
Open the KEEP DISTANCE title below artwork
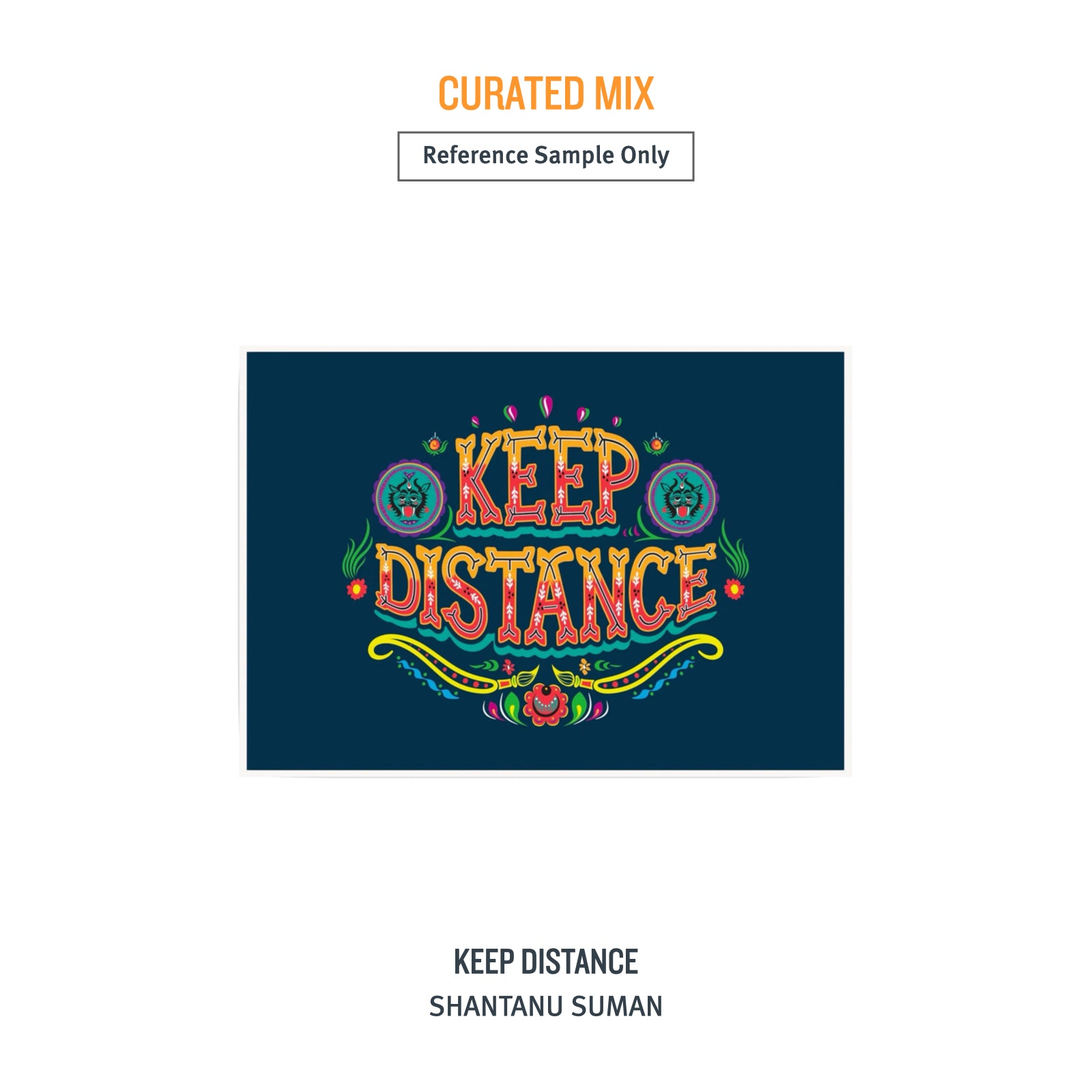pyautogui.click(x=546, y=962)
